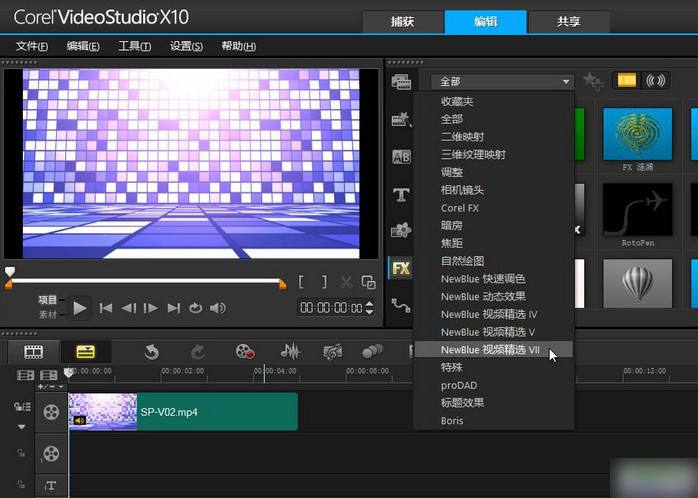The height and width of the screenshot is (498, 698).
Task: Select Corel FX in the category list
Action: pos(460,208)
